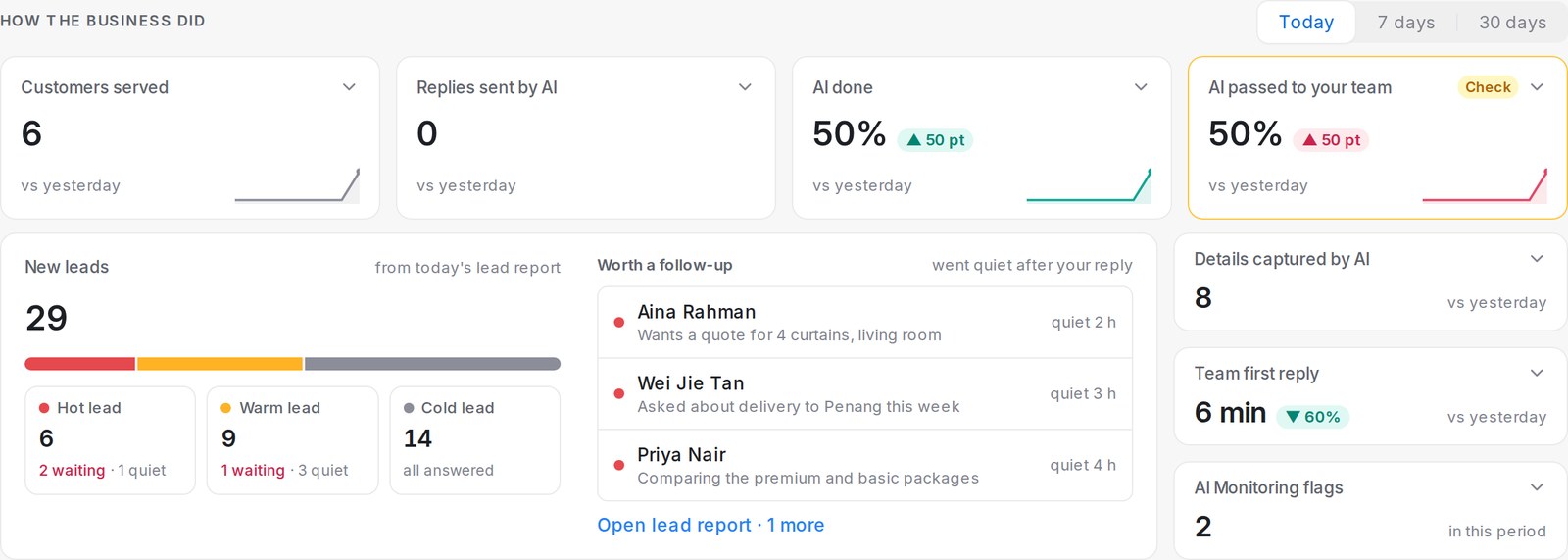Switch the period to 30 days
The image size is (1568, 560).
(1512, 22)
